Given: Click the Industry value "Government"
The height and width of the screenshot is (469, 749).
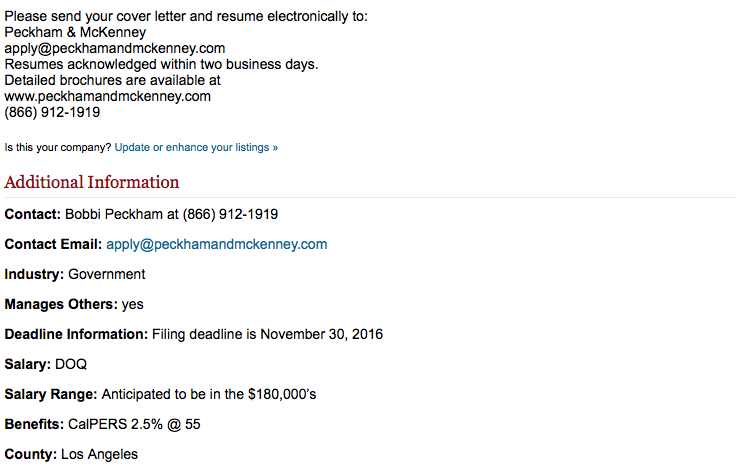Looking at the screenshot, I should pyautogui.click(x=107, y=274).
